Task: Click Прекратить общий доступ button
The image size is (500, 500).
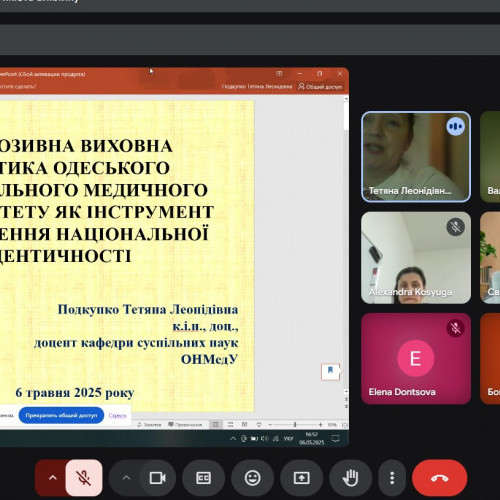Action: click(61, 415)
